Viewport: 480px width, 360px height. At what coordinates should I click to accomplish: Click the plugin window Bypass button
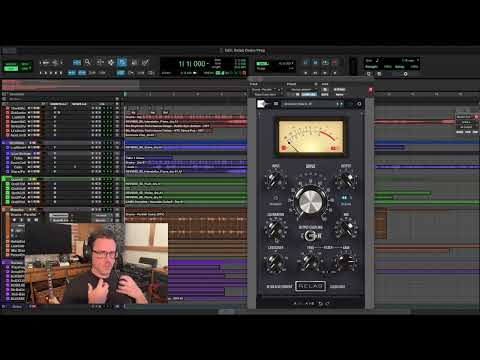tap(339, 89)
